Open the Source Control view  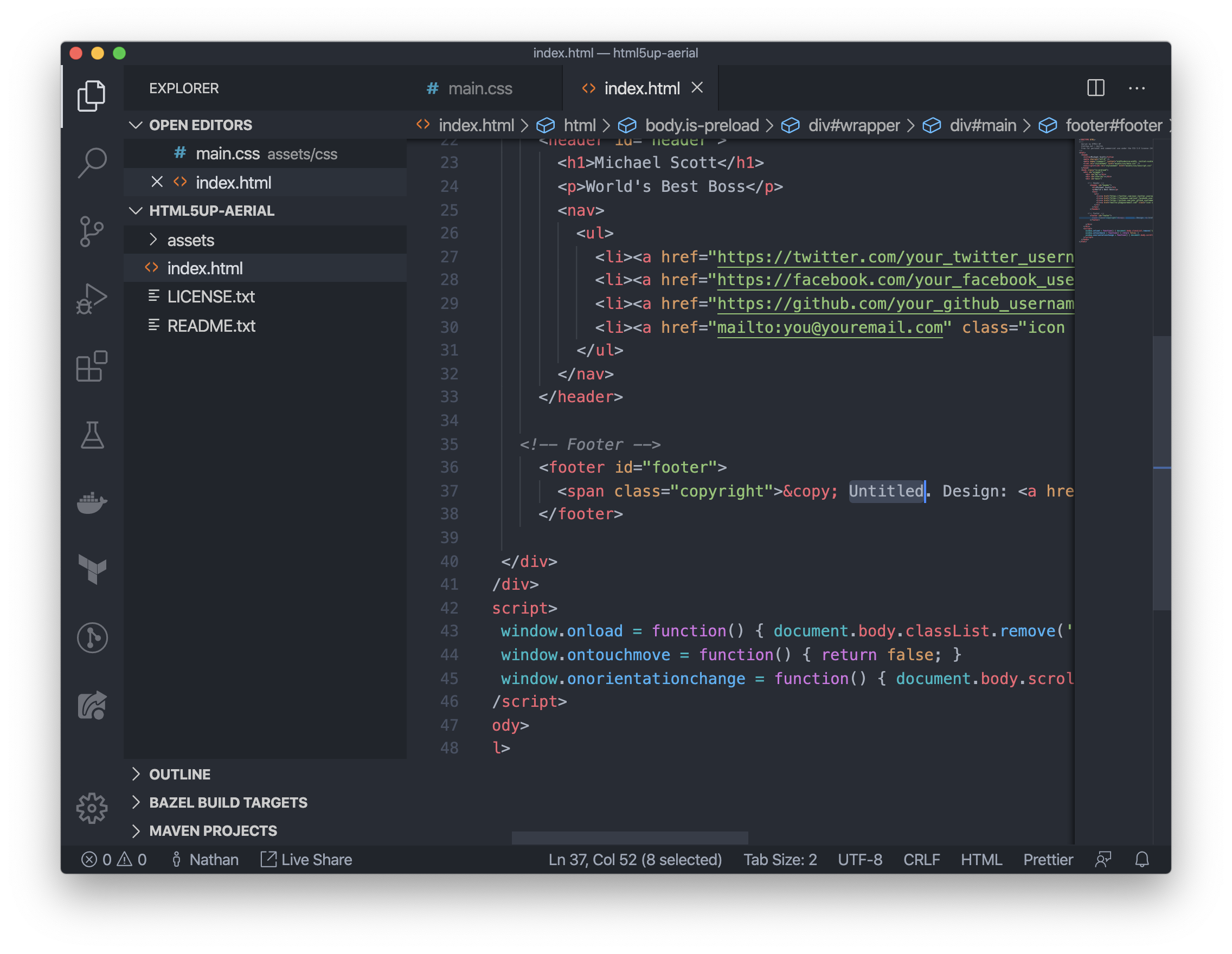tap(92, 231)
